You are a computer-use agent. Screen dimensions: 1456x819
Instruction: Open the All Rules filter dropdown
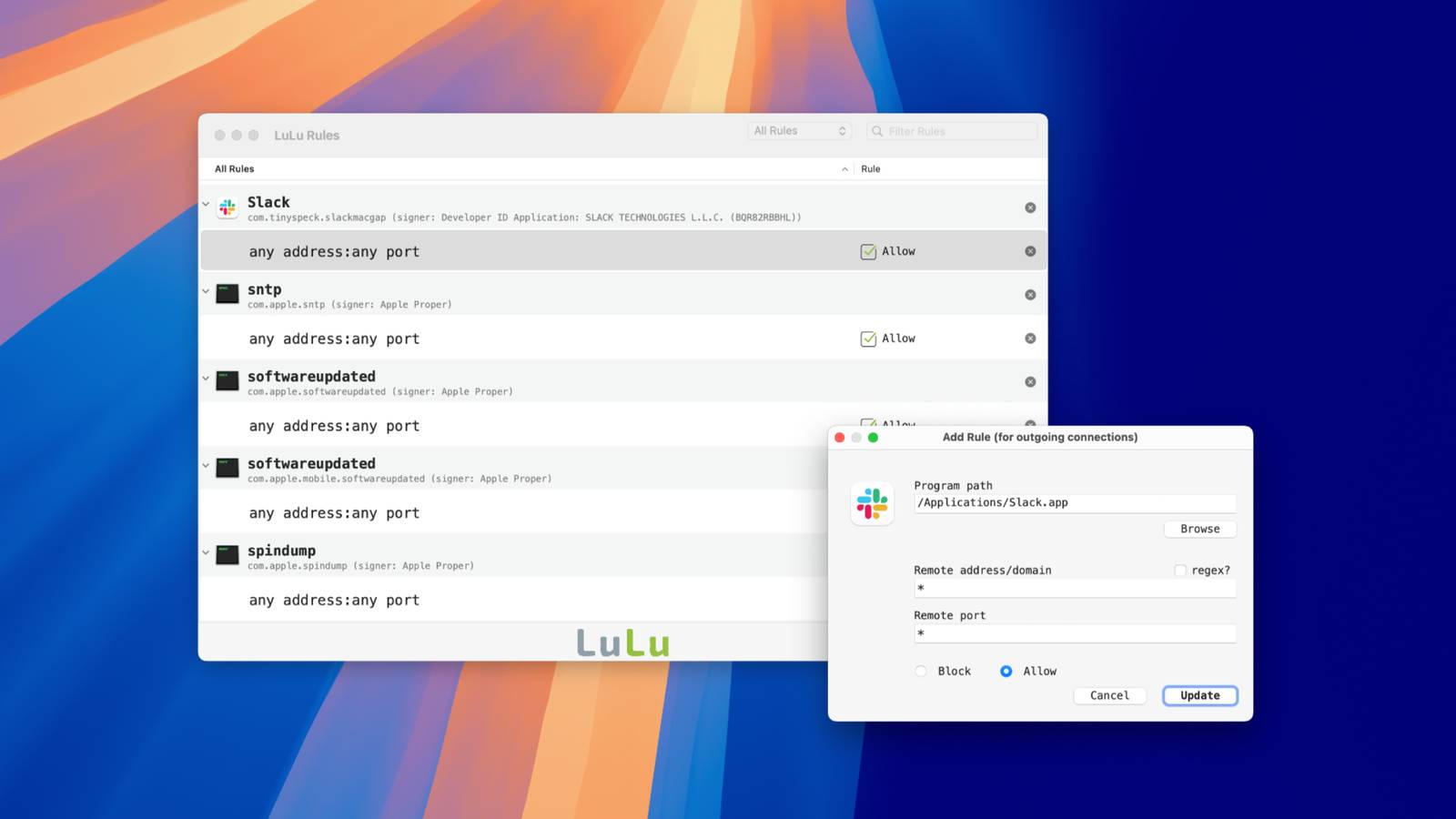(x=799, y=131)
